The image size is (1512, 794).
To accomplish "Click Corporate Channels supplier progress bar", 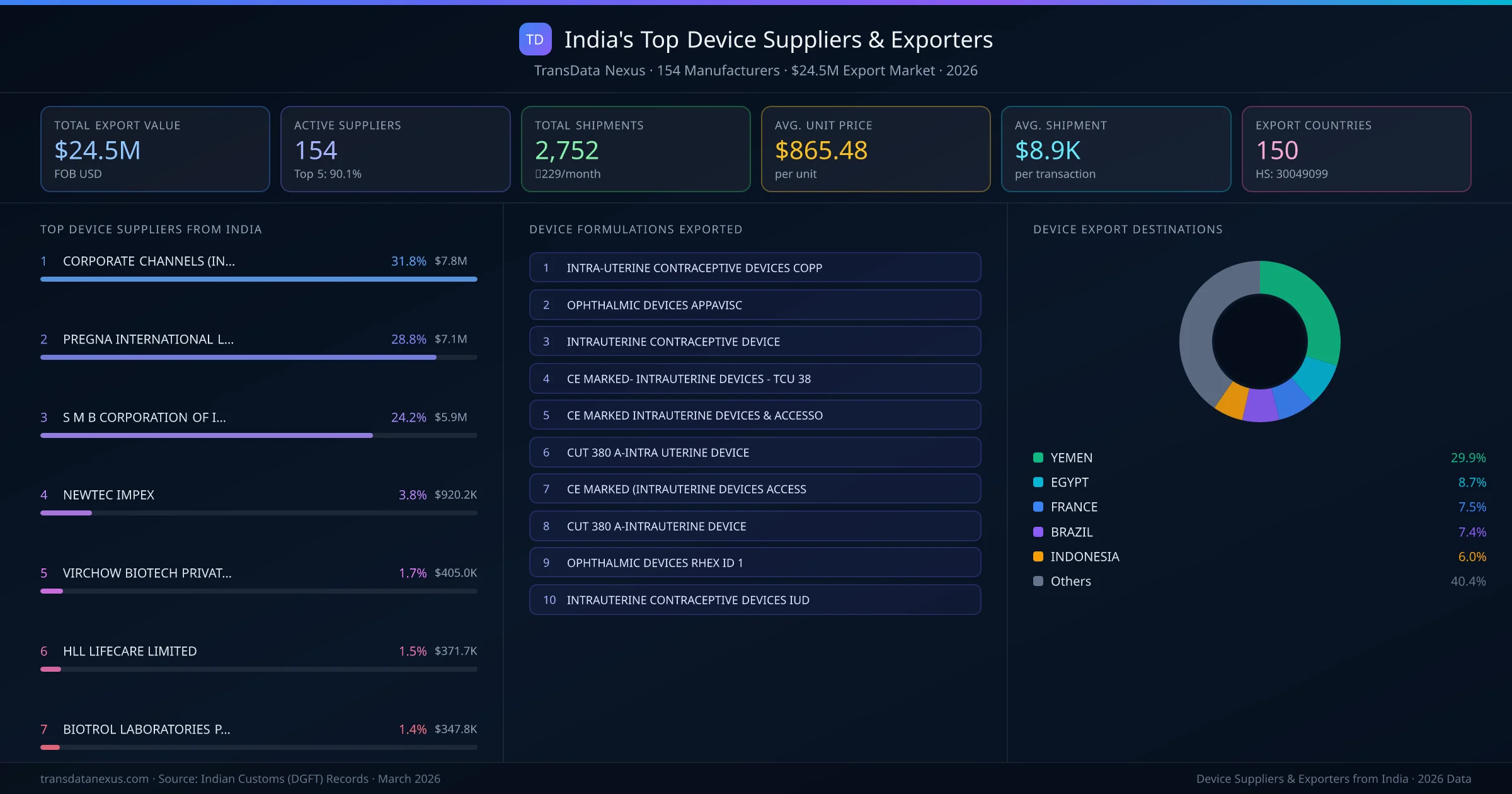I will point(258,279).
